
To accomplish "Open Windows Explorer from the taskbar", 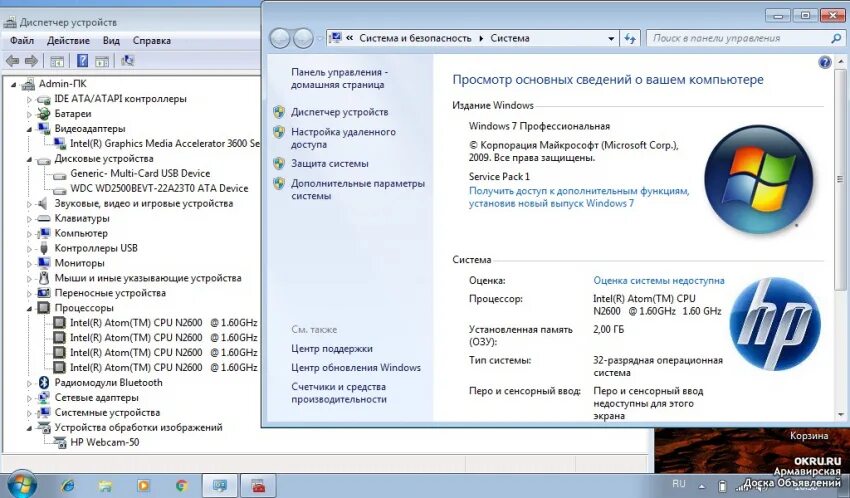I will click(x=105, y=485).
